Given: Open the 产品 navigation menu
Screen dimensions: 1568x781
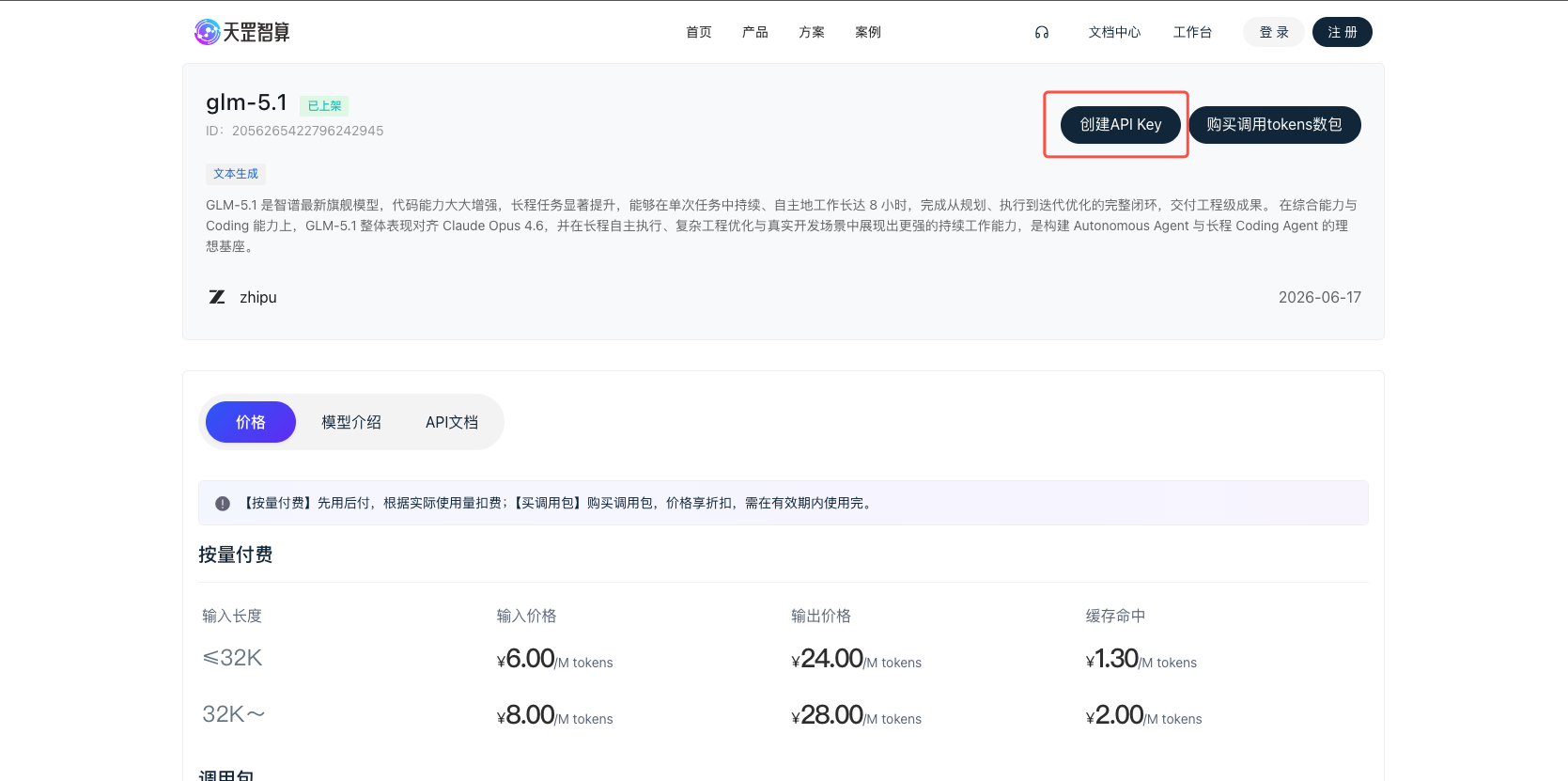Looking at the screenshot, I should click(x=755, y=32).
